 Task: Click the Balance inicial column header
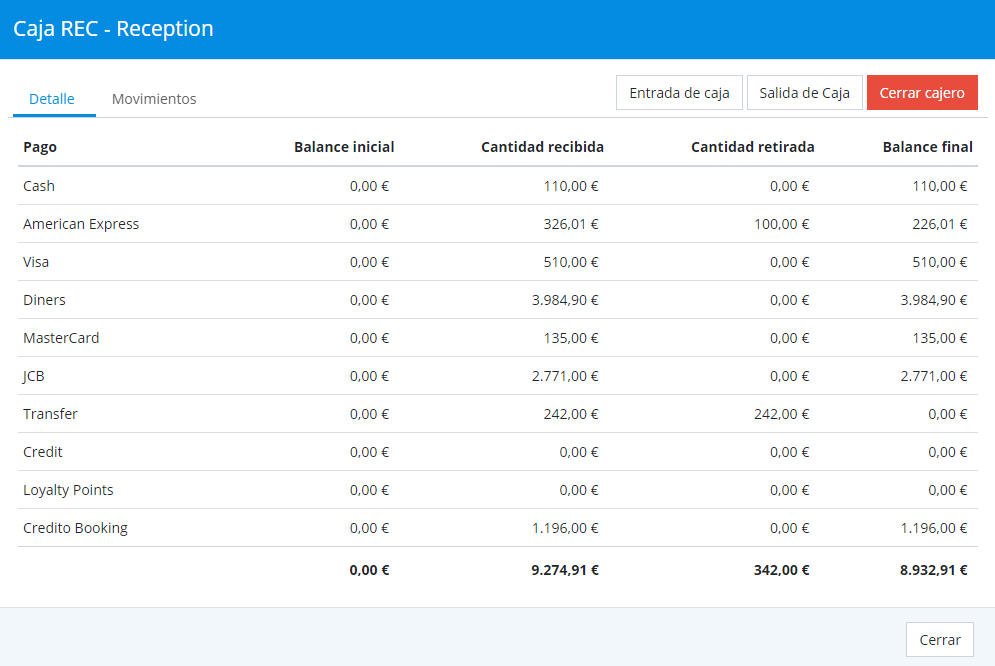point(344,147)
